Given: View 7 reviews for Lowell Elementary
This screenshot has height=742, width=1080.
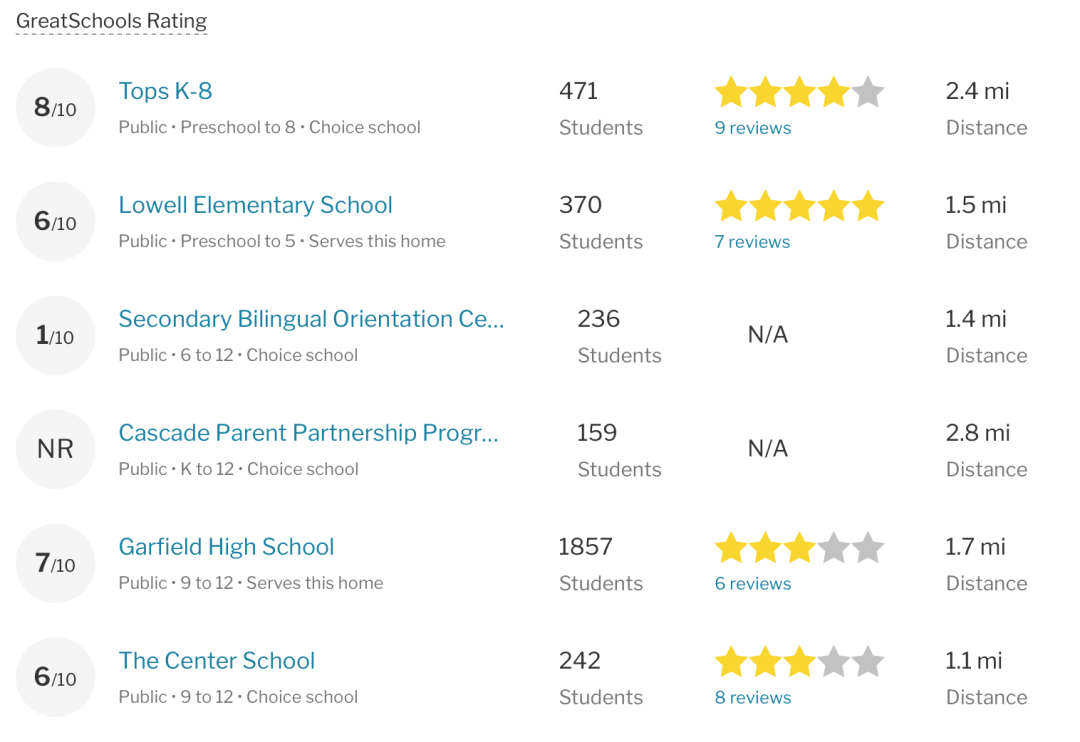Looking at the screenshot, I should pyautogui.click(x=752, y=242).
